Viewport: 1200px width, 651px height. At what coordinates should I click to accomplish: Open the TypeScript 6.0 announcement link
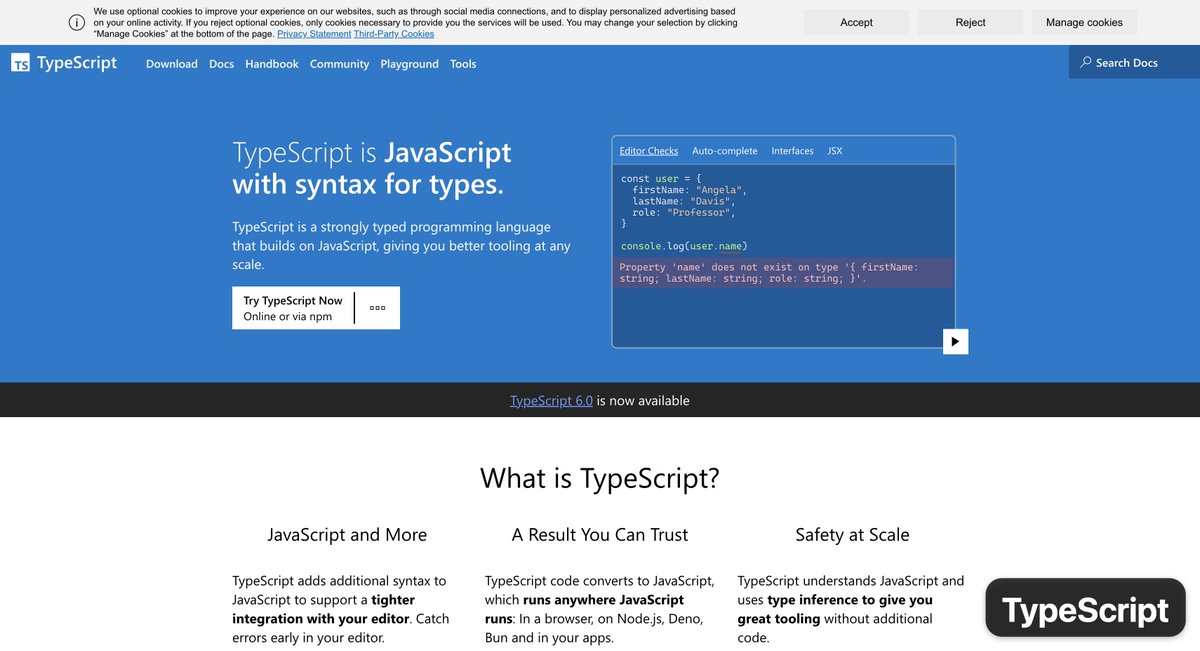click(x=551, y=400)
